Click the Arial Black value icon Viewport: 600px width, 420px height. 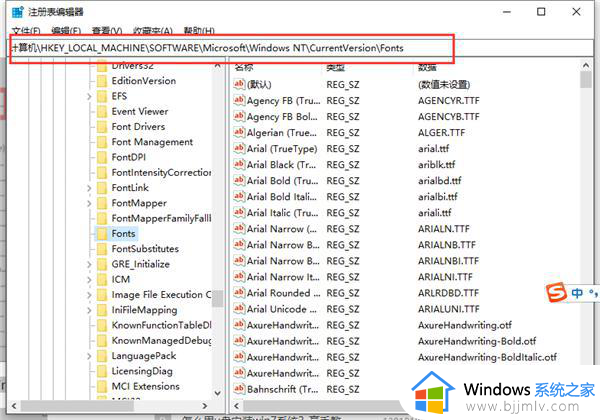tap(239, 164)
